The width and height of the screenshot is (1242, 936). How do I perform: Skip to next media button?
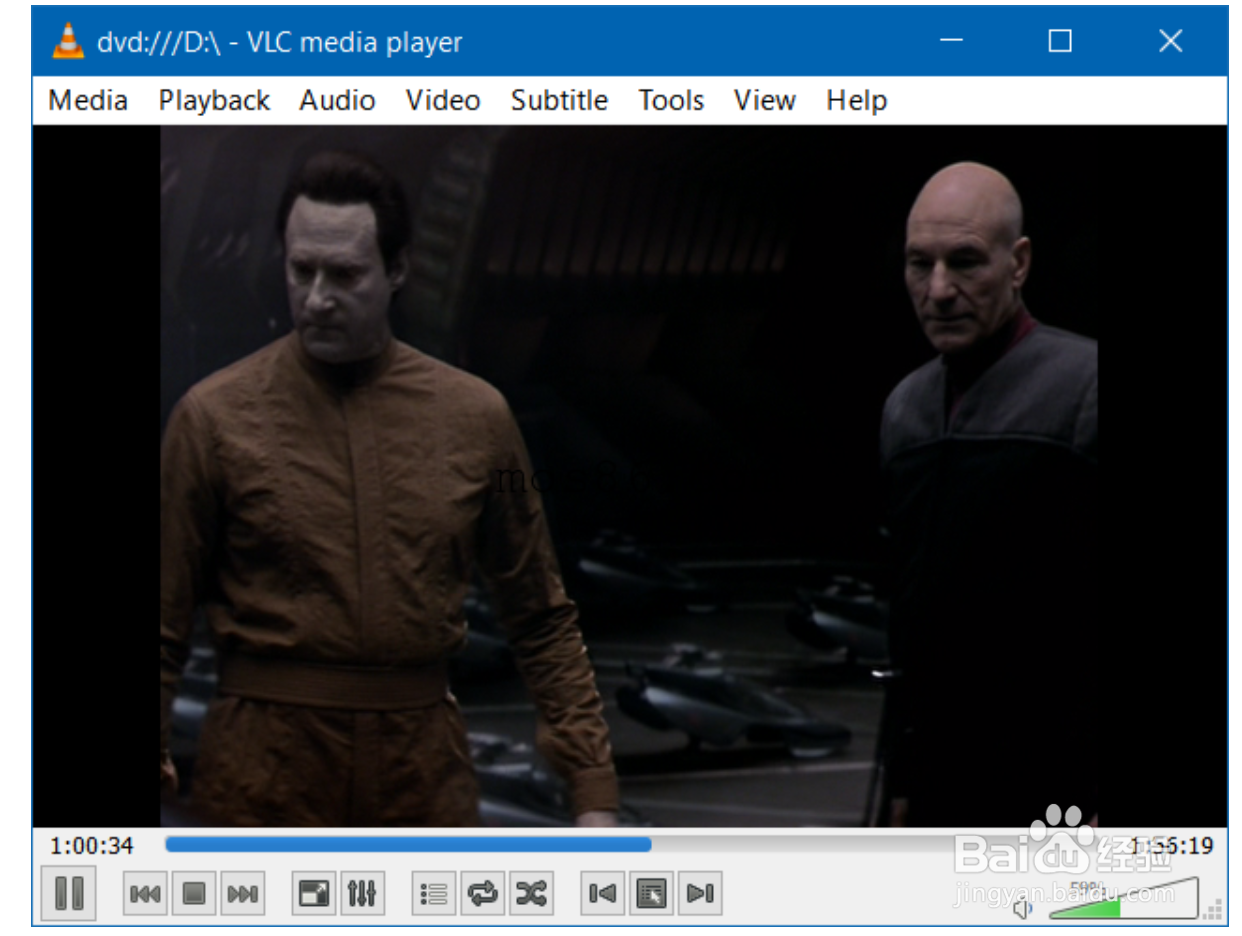click(243, 894)
